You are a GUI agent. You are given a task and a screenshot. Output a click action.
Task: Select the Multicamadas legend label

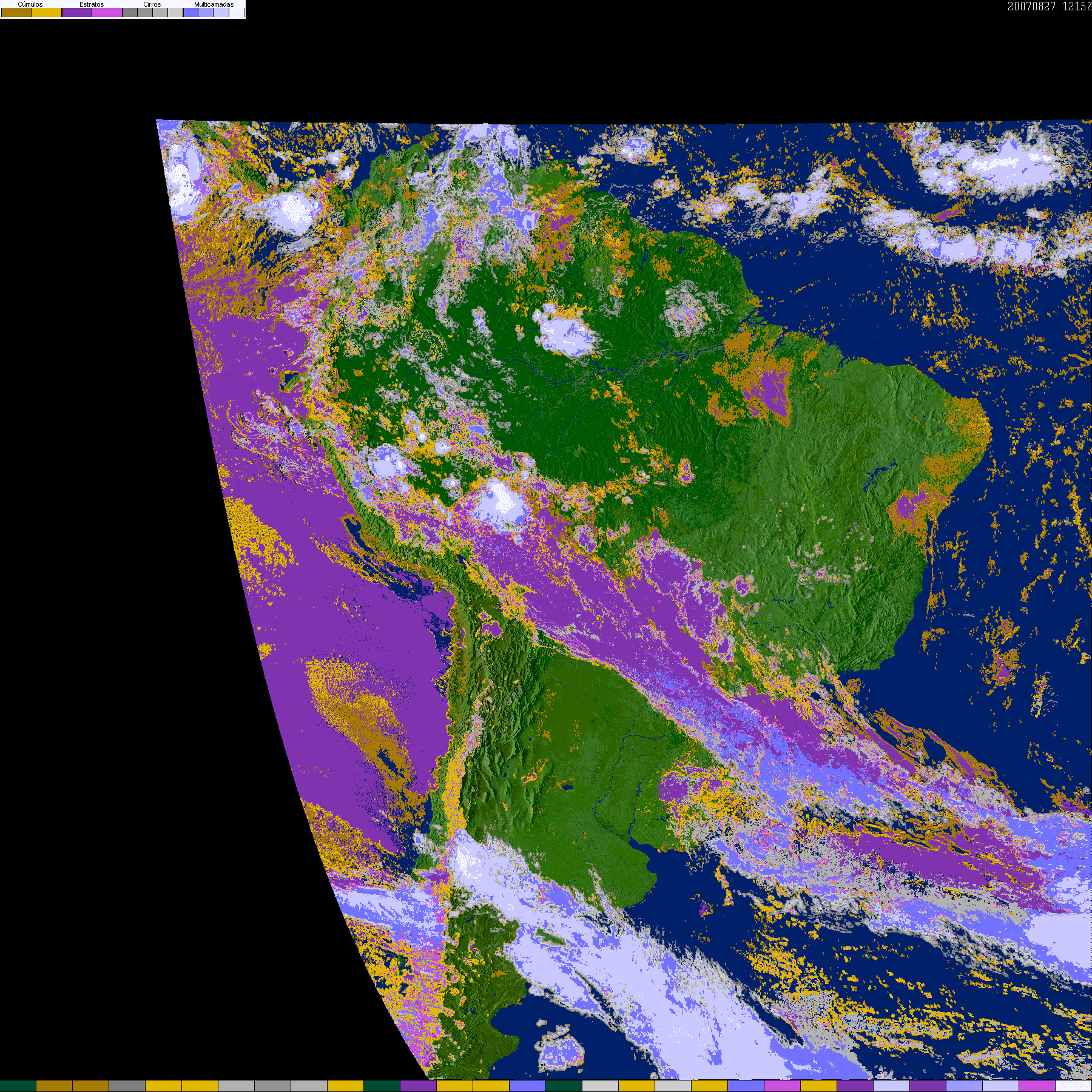tap(214, 4)
